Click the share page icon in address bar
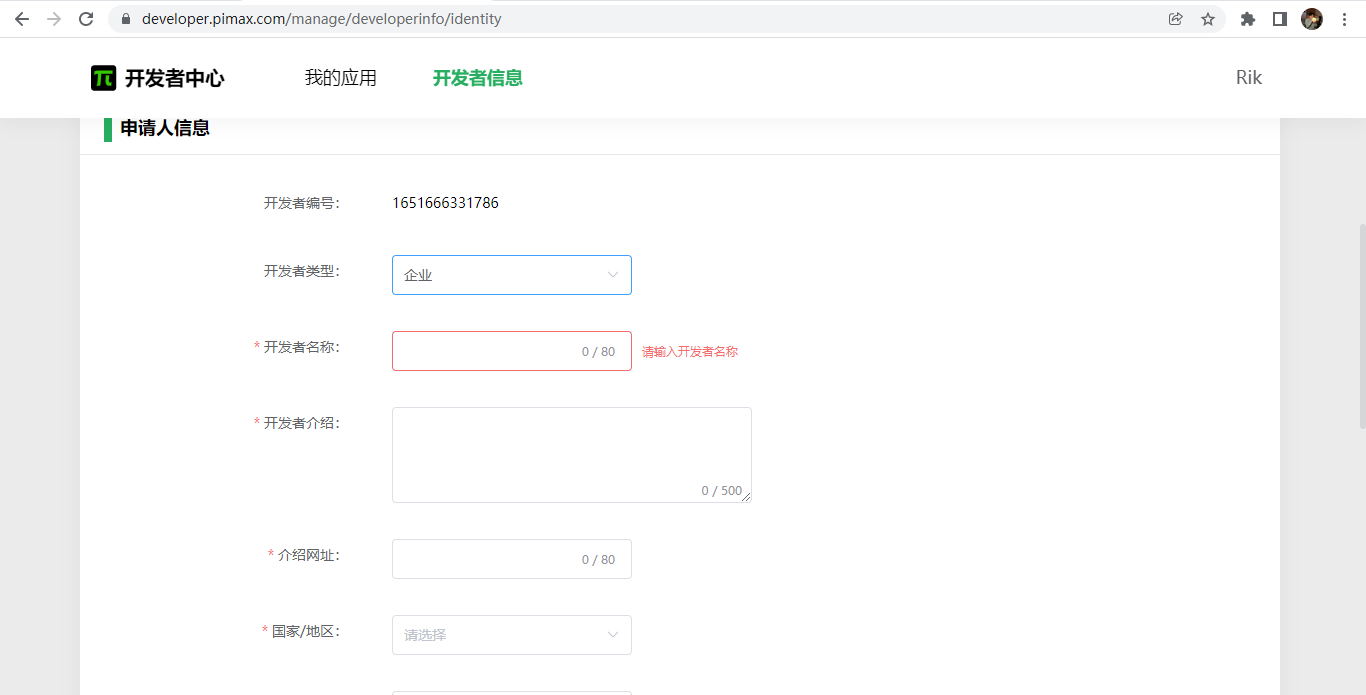 [1176, 19]
